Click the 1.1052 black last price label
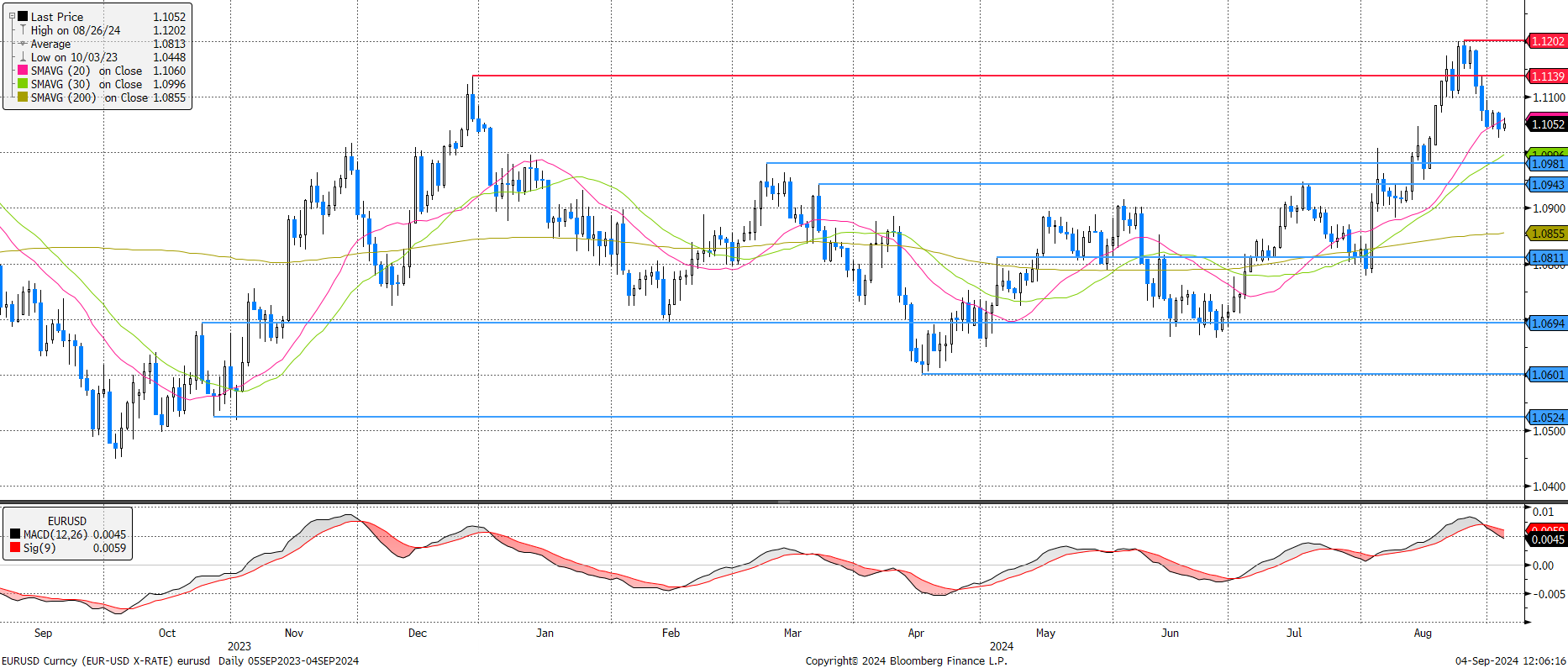Image resolution: width=1568 pixels, height=668 pixels. (x=1547, y=124)
